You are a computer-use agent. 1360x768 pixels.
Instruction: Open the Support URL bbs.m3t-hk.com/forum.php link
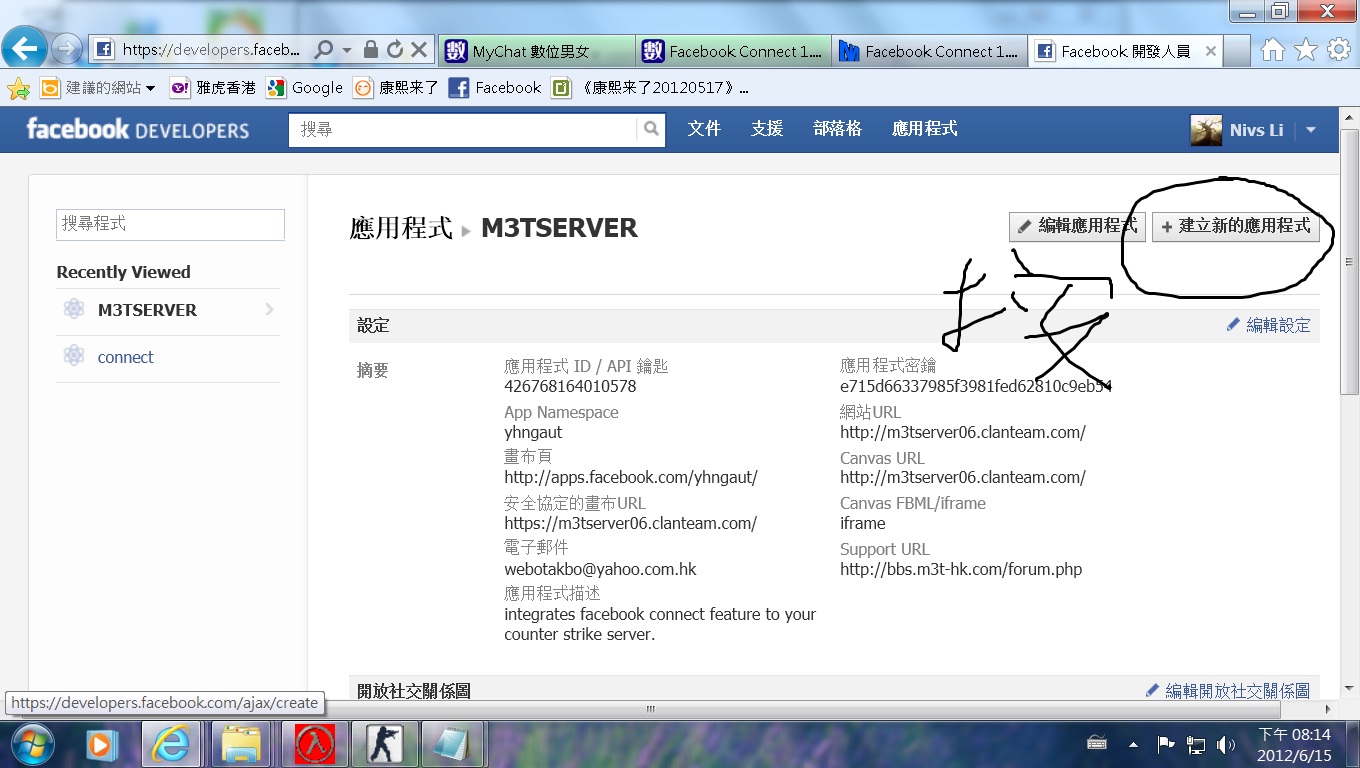(x=961, y=569)
